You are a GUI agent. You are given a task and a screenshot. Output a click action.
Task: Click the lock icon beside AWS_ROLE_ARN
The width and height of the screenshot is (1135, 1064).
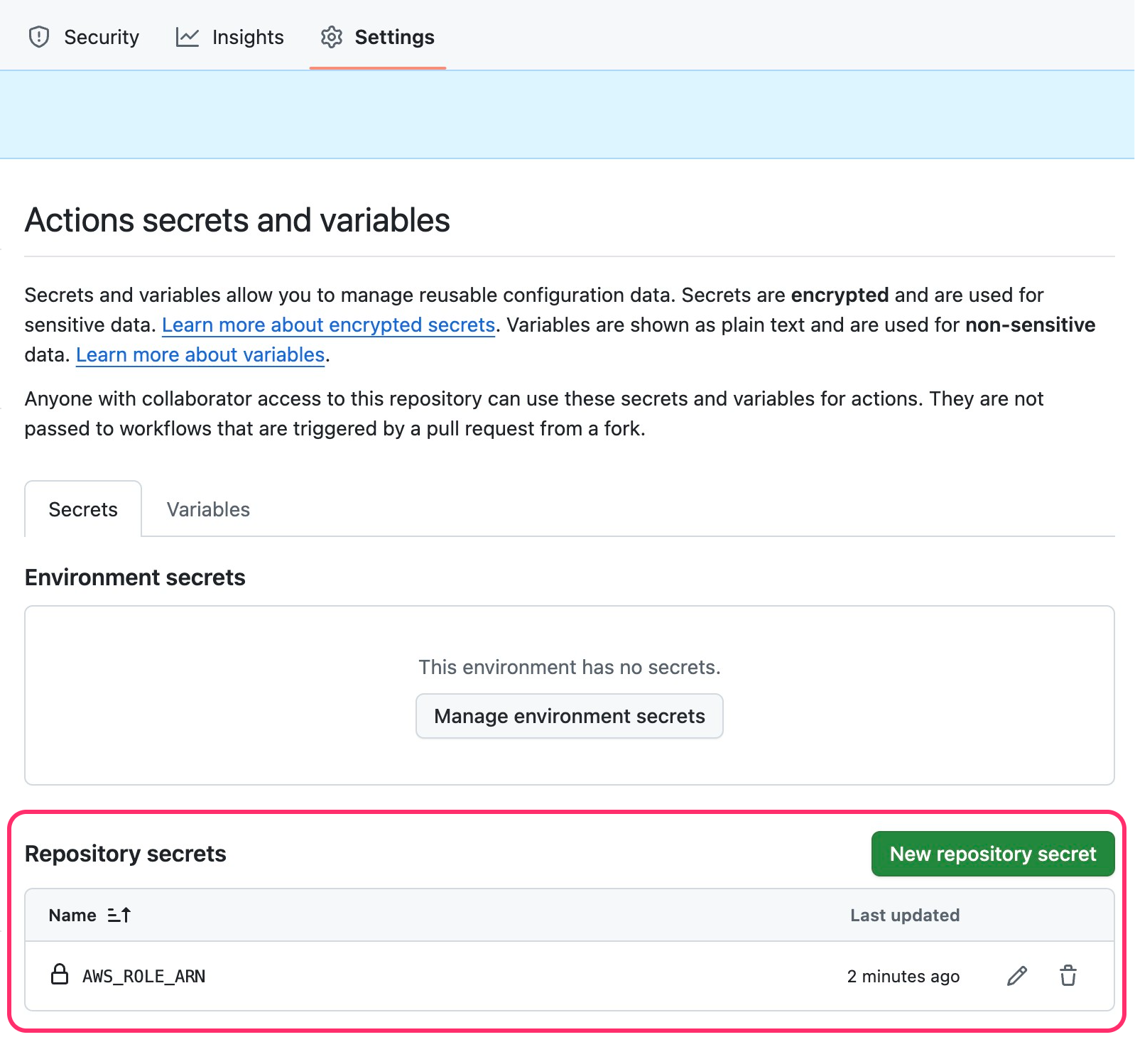[x=60, y=975]
